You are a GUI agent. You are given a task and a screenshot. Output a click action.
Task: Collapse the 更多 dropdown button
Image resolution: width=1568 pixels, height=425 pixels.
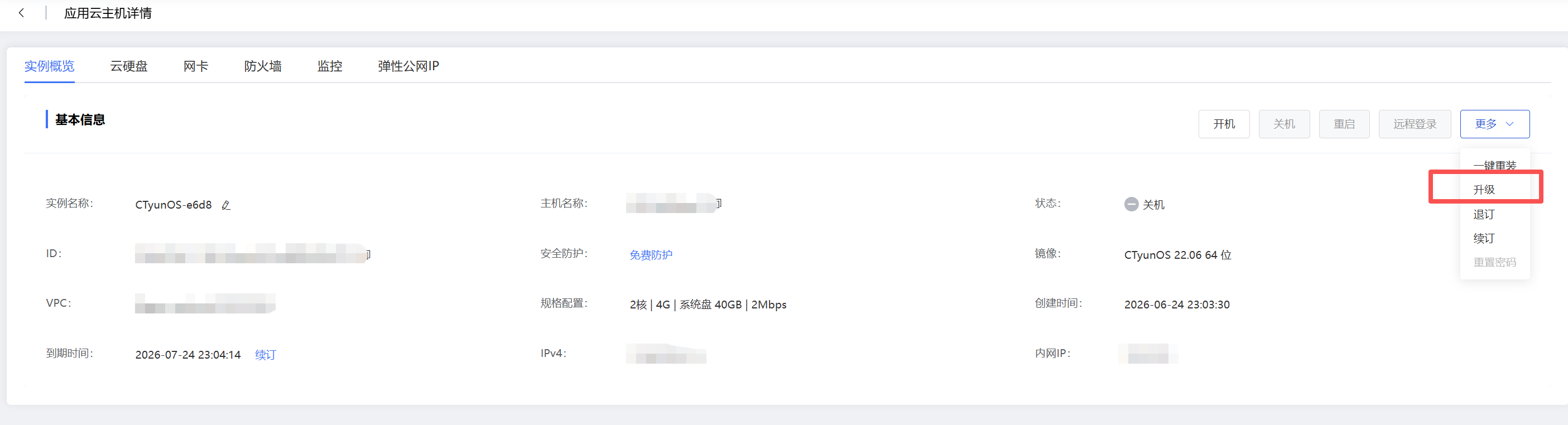click(1494, 124)
